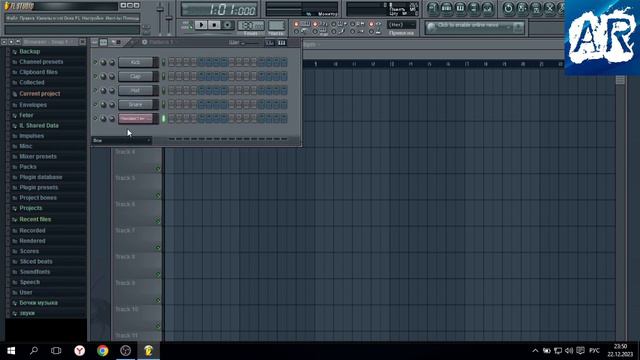Image resolution: width=640 pixels, height=360 pixels.
Task: Open the Каналы menu
Action: click(x=43, y=18)
